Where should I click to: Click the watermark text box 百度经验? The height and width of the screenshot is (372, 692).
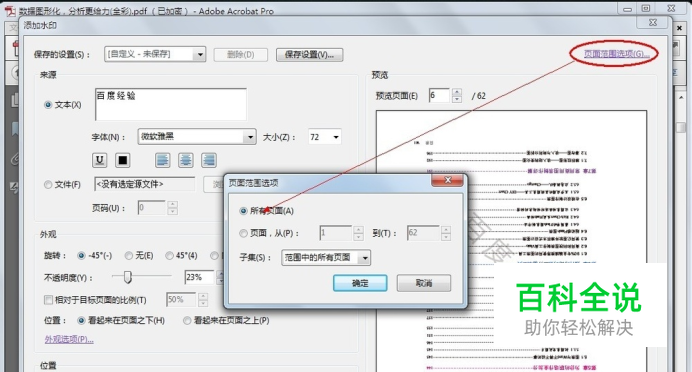[170, 104]
